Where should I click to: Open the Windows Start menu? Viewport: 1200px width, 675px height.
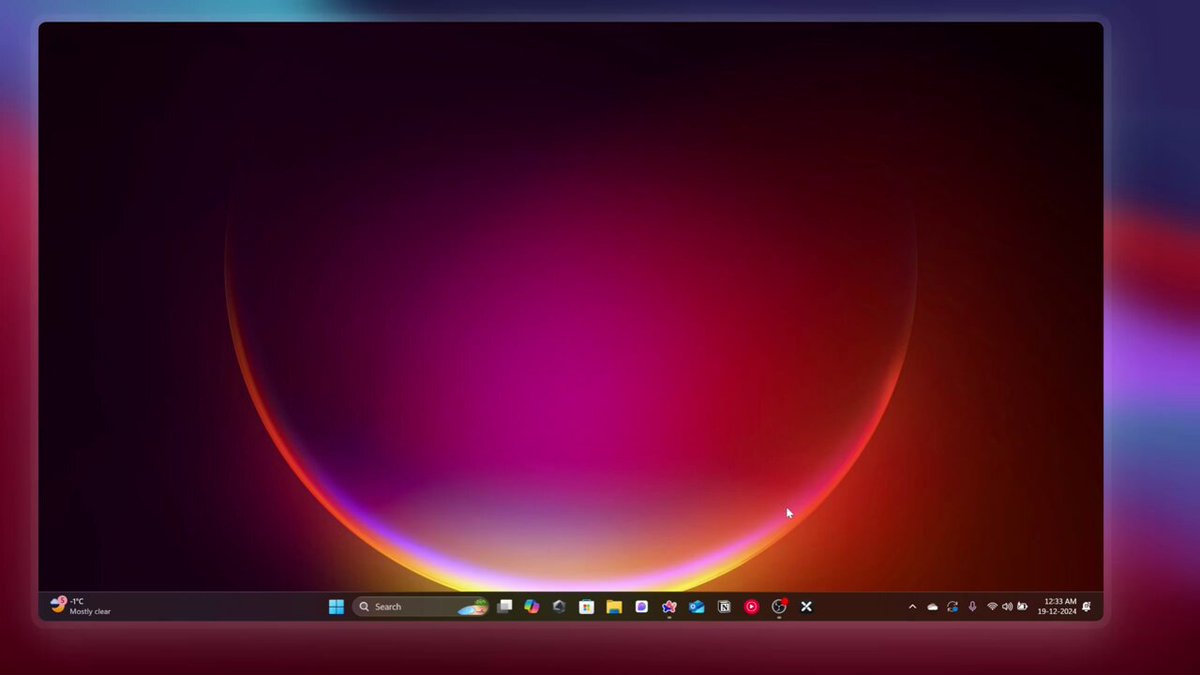[336, 607]
